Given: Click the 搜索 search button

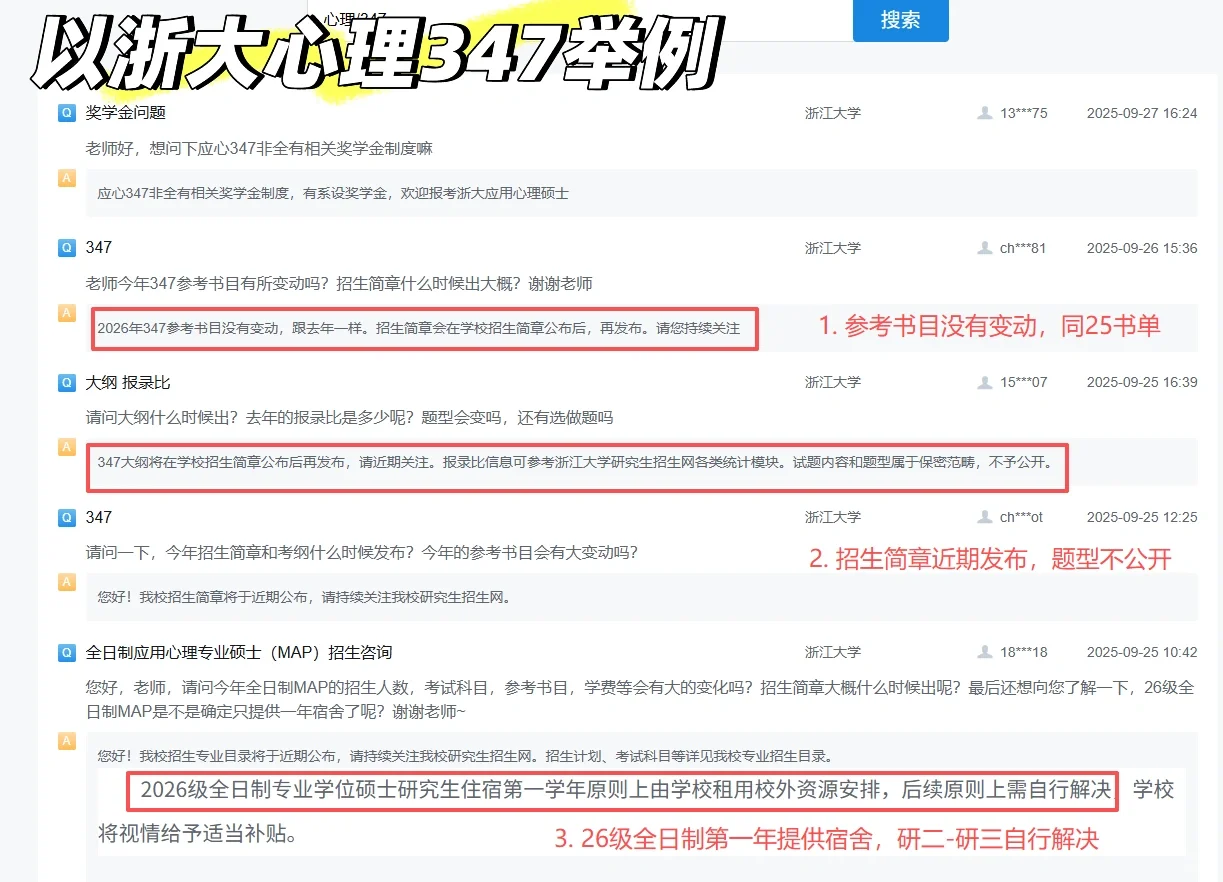Looking at the screenshot, I should (x=899, y=20).
